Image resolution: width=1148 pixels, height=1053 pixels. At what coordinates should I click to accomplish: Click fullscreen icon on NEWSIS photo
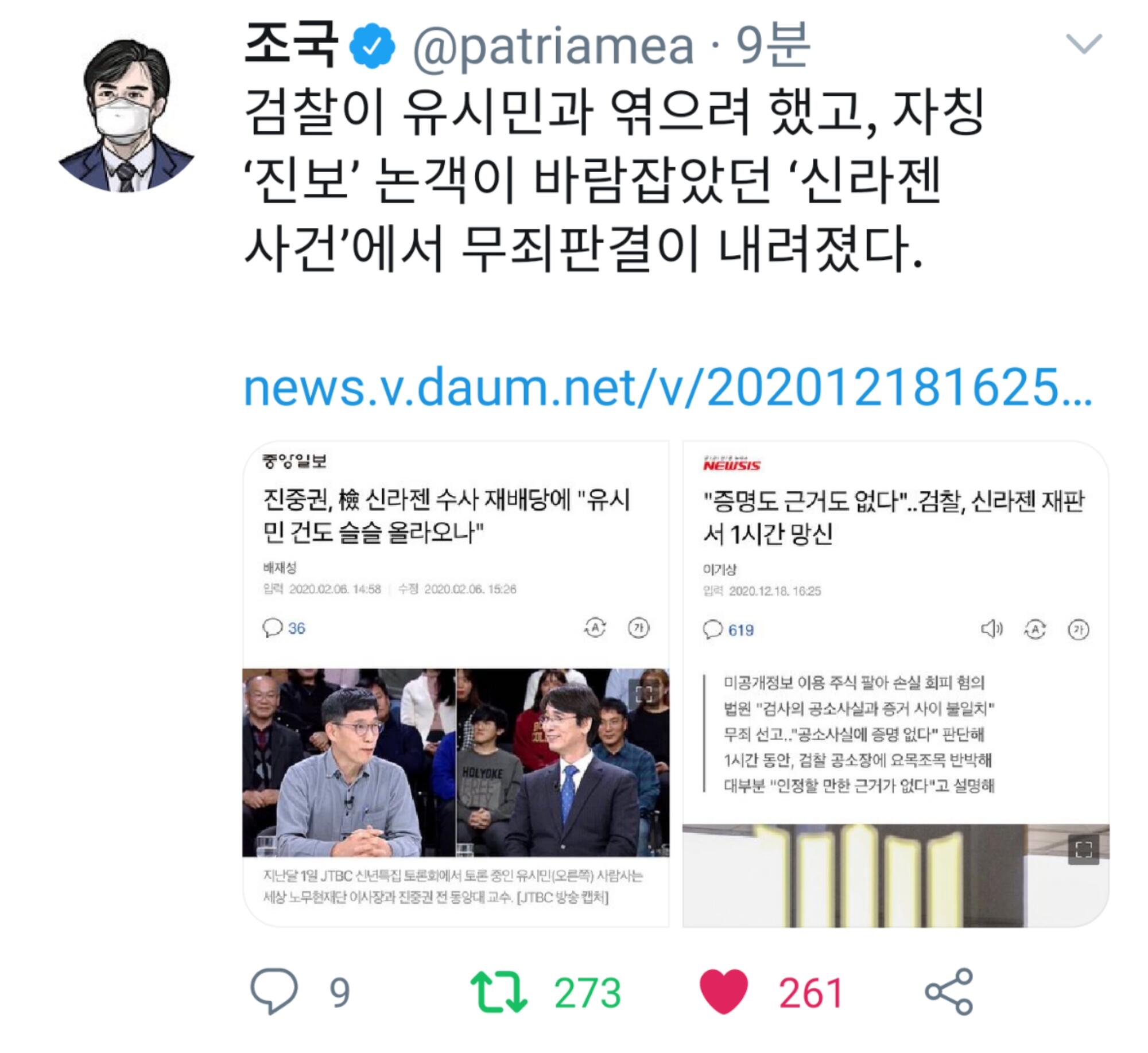pos(1083,850)
